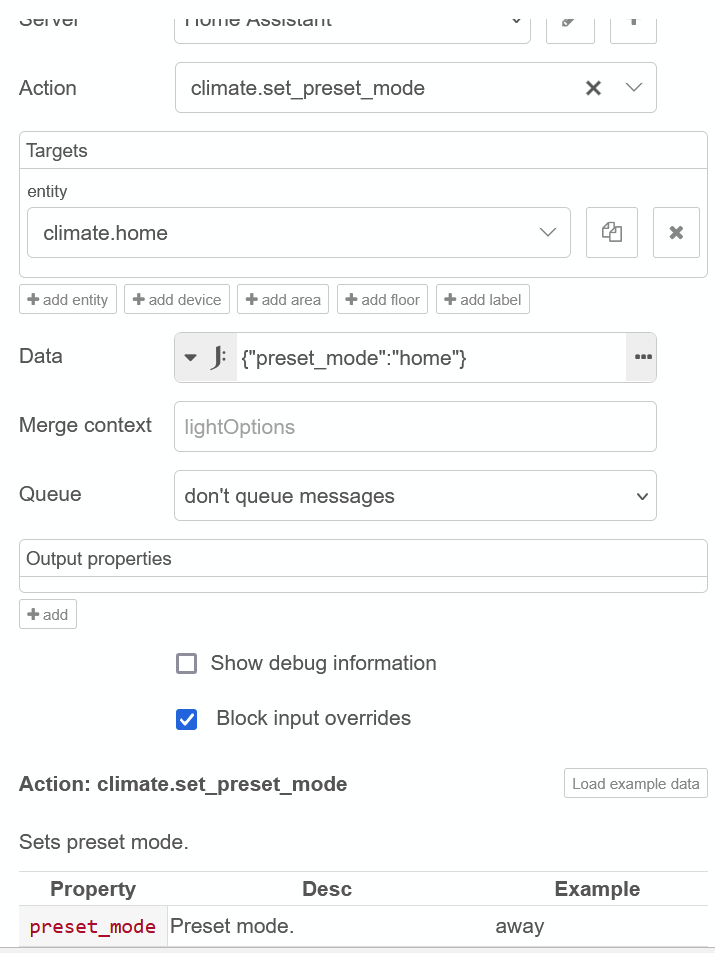715x953 pixels.
Task: Click Load example data button
Action: [x=635, y=784]
